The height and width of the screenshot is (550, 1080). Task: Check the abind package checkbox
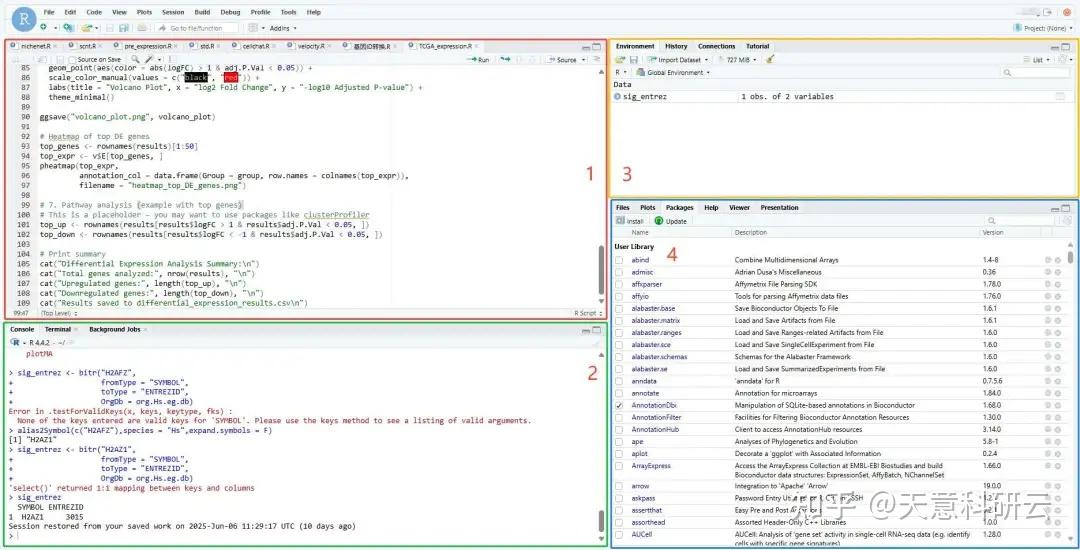pos(619,260)
